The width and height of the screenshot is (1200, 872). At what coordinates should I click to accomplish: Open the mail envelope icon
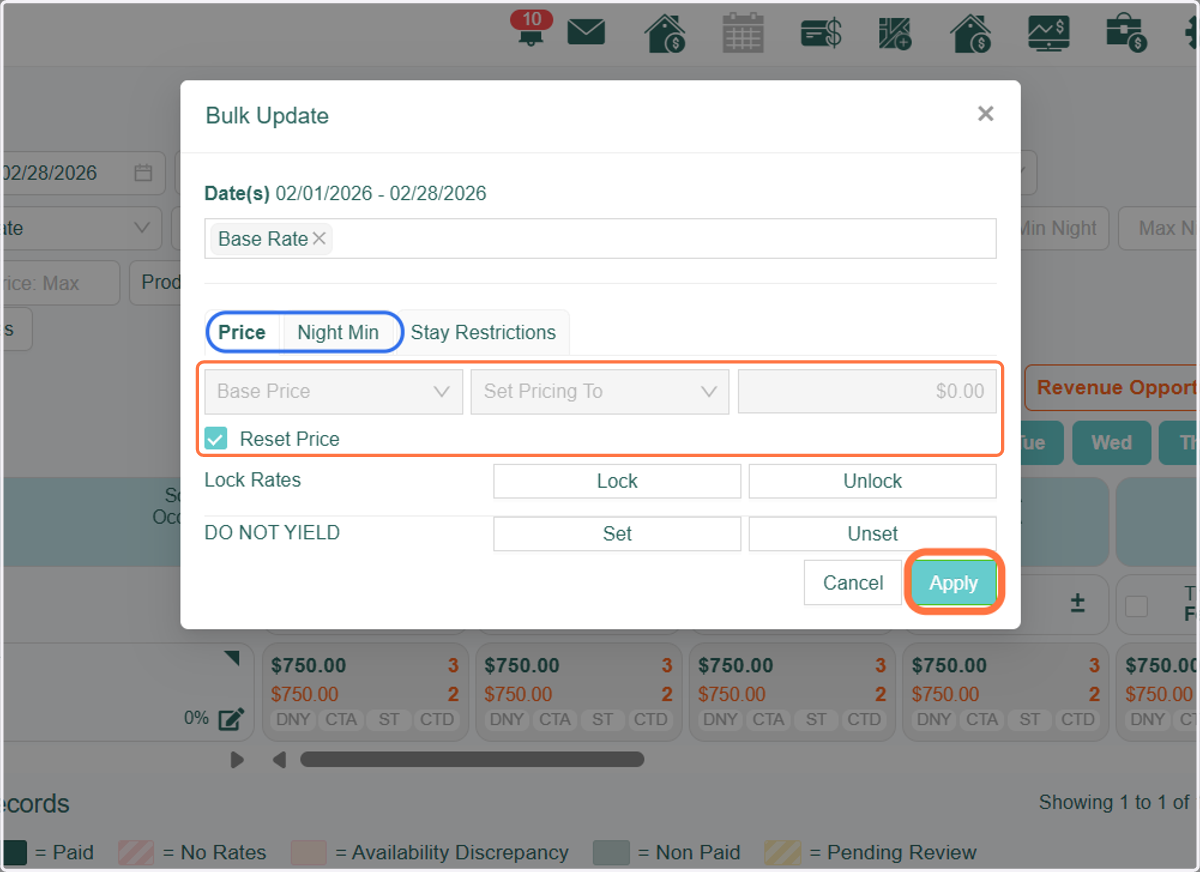[586, 32]
